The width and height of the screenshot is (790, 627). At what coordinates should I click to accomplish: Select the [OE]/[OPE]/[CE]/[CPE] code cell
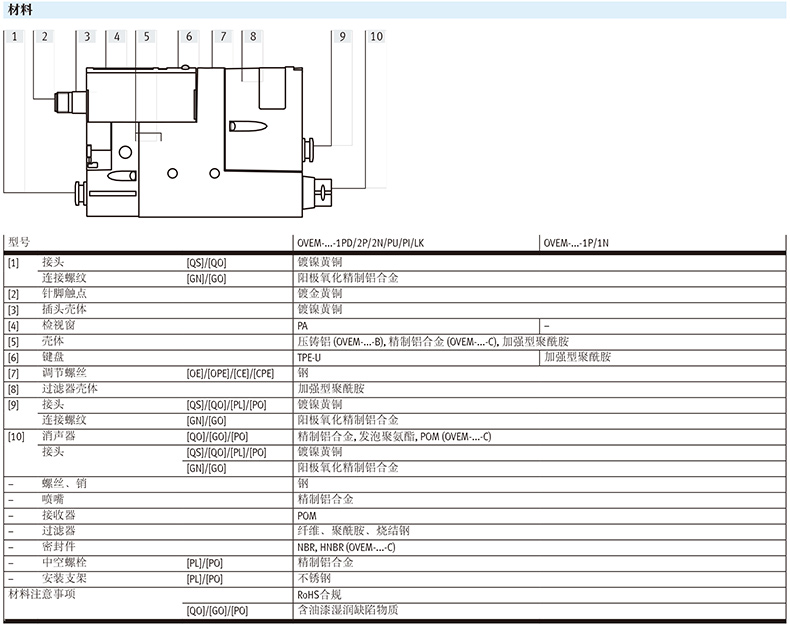(229, 372)
